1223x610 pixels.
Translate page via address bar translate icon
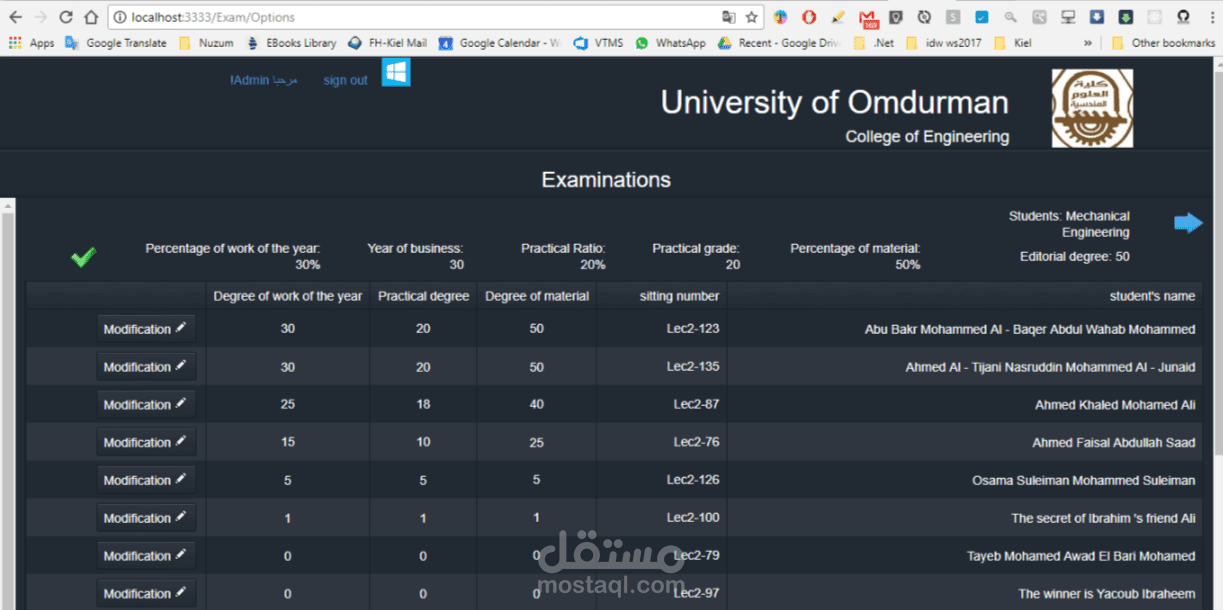pos(730,16)
